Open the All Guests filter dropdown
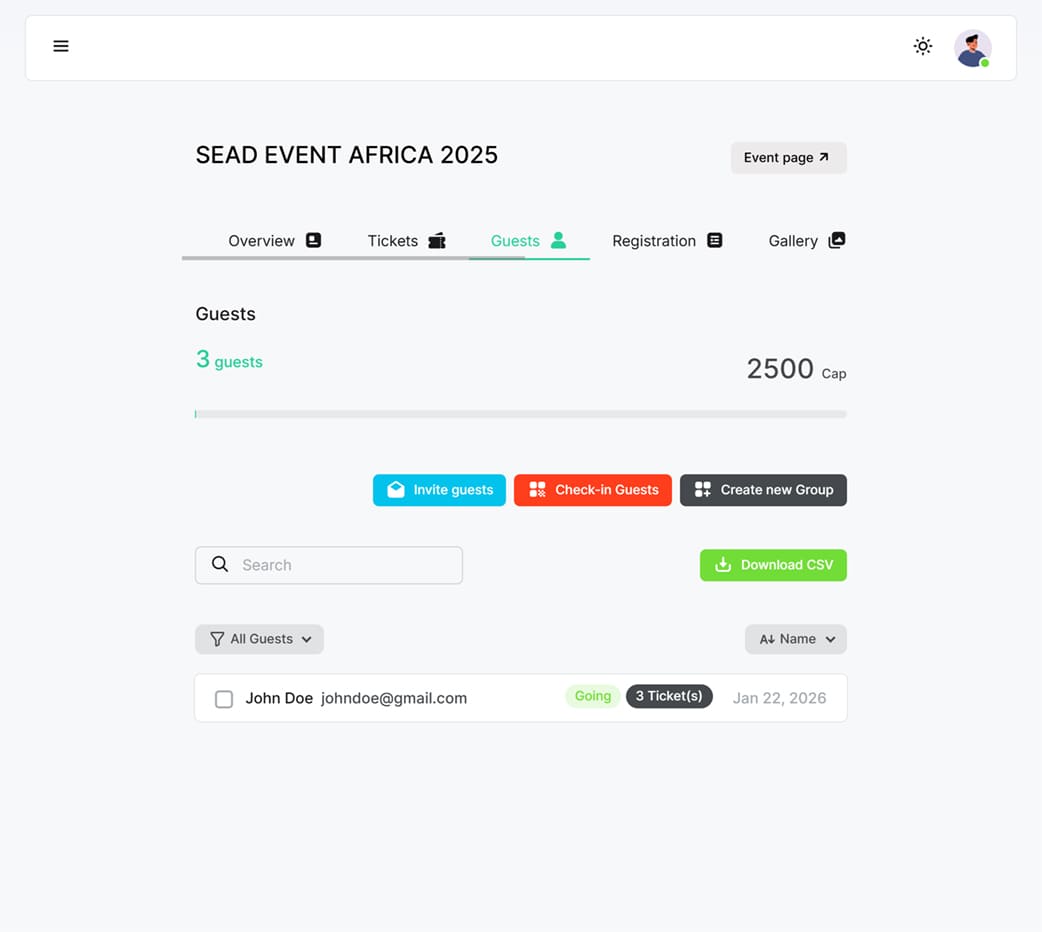Viewport: 1042px width, 932px height. (259, 639)
